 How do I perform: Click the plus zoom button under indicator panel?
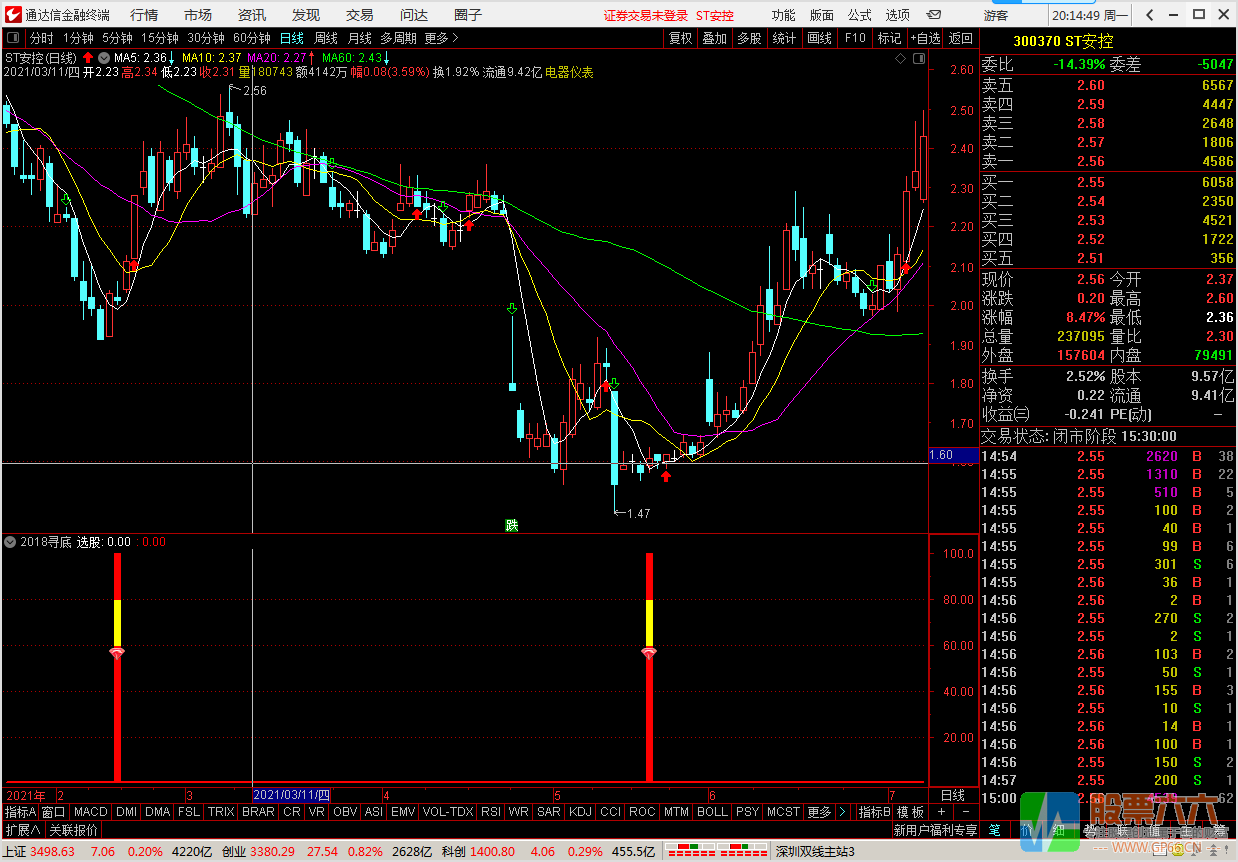941,812
